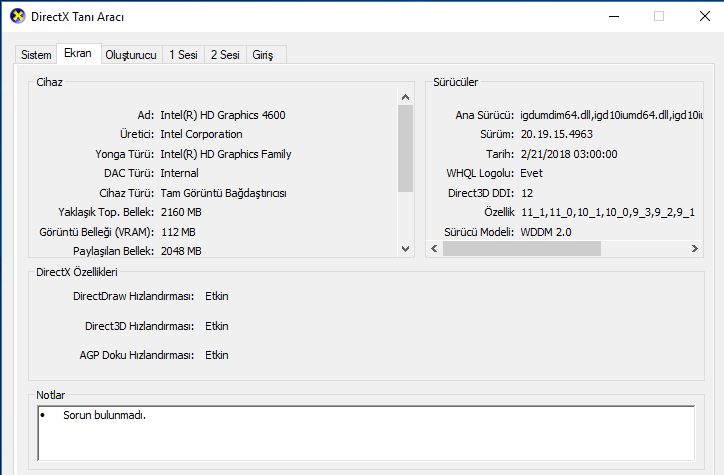Click the 'Ana Sürücü:' label
This screenshot has height=475, width=724.
coord(484,115)
